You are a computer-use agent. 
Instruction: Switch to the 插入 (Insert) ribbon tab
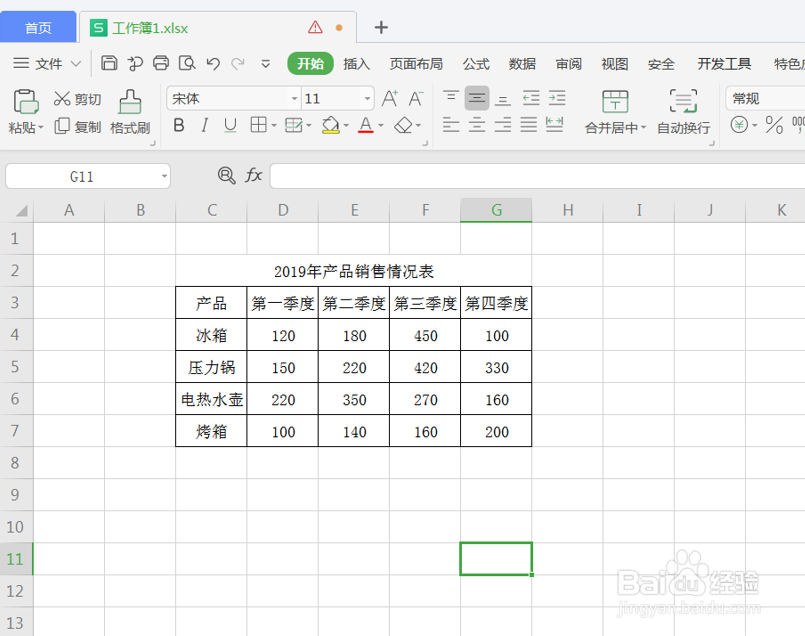(x=357, y=63)
